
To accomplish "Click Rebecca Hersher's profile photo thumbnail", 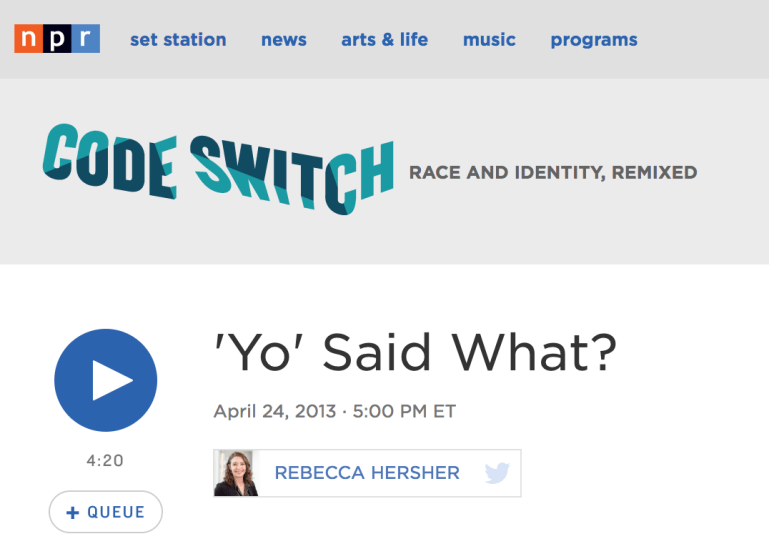I will [236, 473].
